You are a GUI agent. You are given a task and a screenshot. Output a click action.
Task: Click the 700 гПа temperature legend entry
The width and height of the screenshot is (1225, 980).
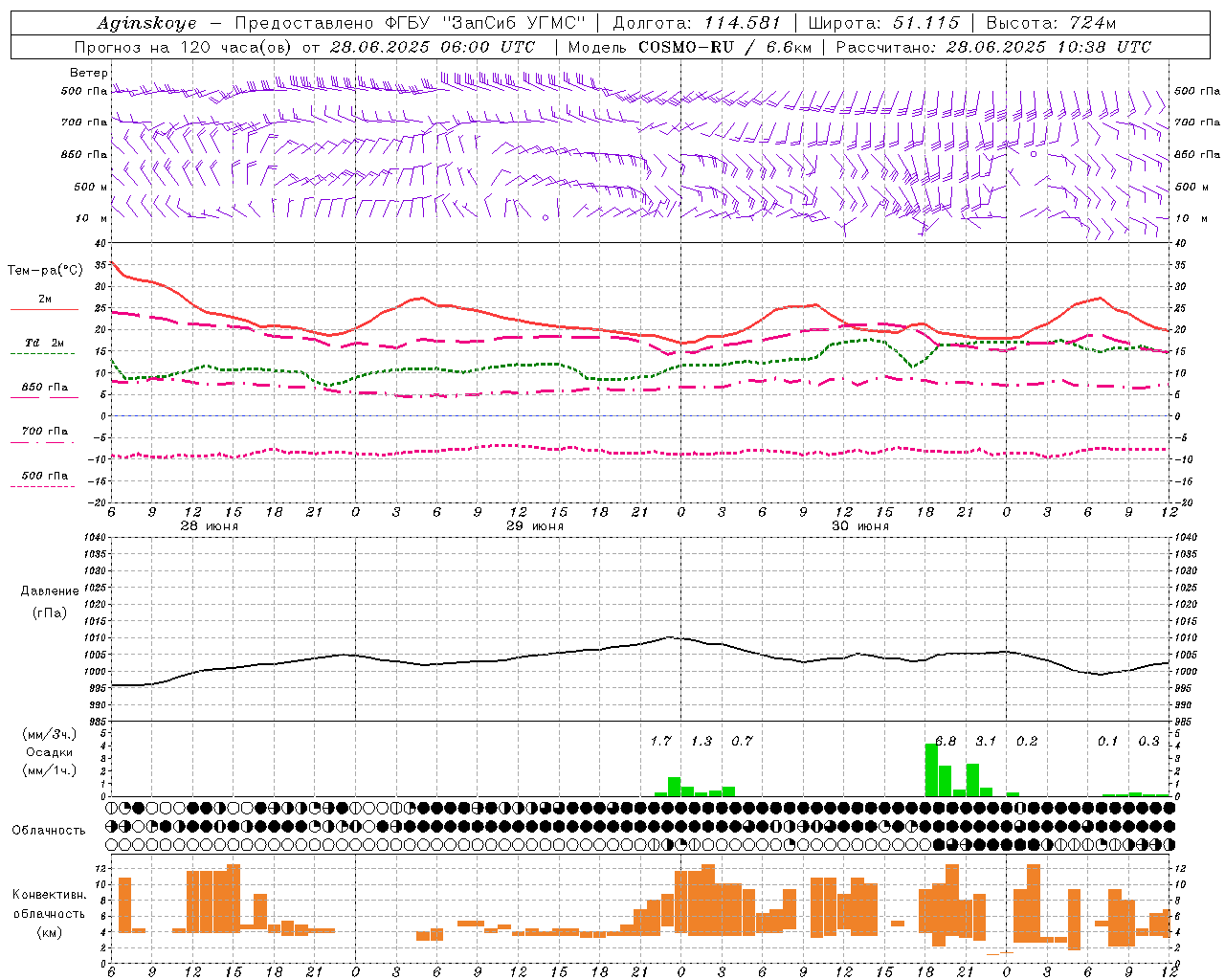tap(44, 431)
